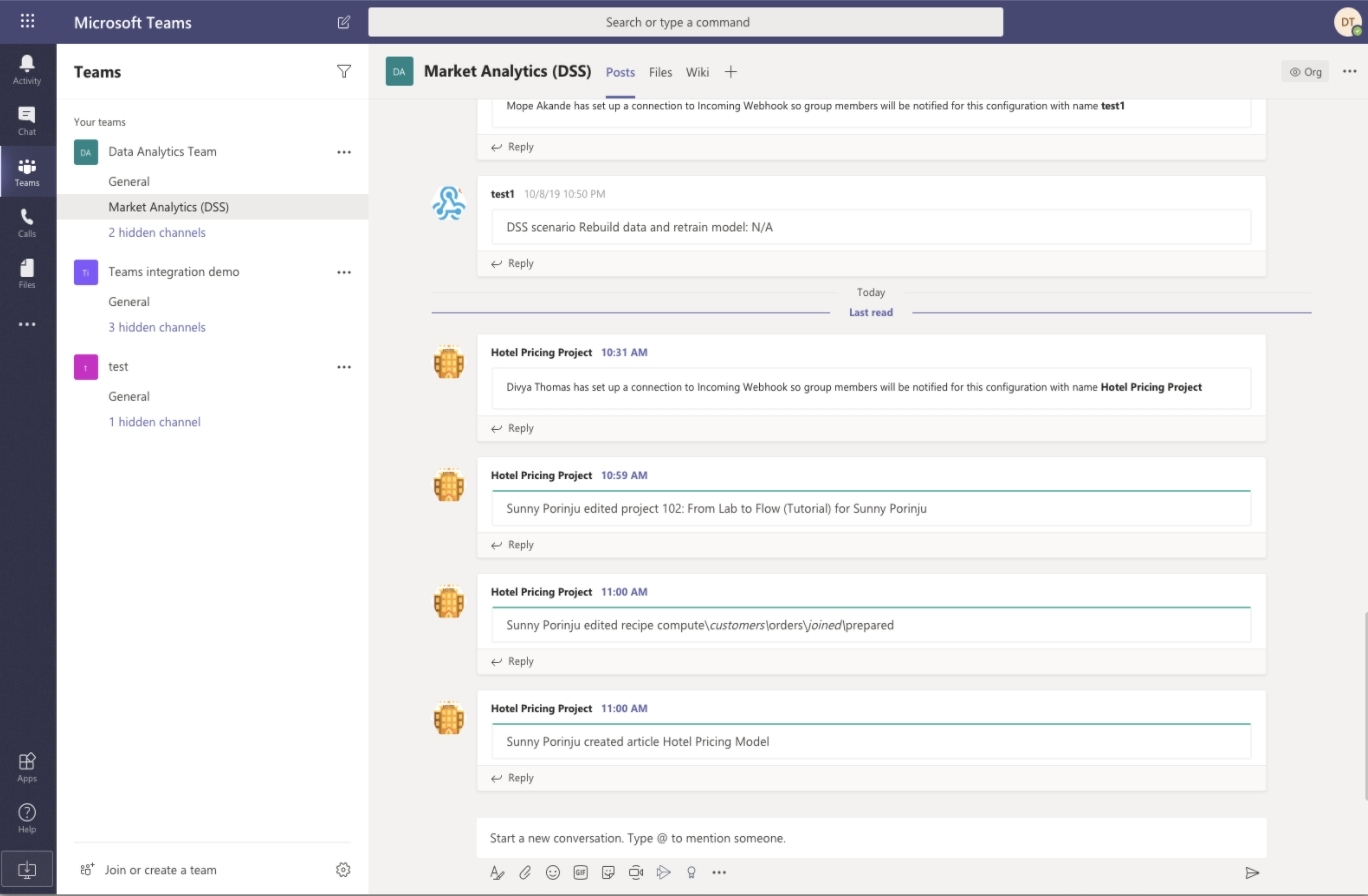Open the emoji picker in compose bar

click(553, 872)
